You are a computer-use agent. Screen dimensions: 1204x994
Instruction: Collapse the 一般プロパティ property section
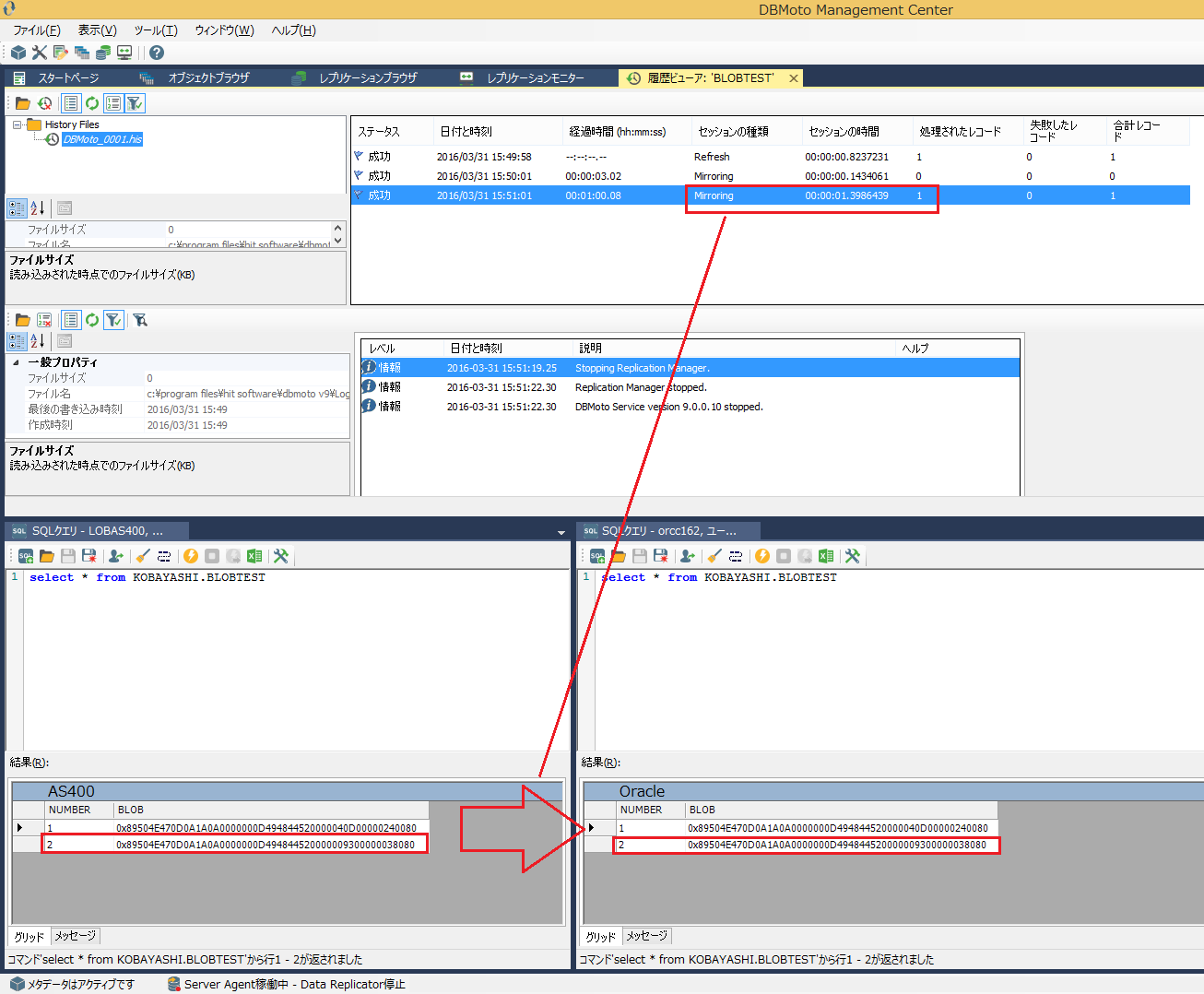16,362
